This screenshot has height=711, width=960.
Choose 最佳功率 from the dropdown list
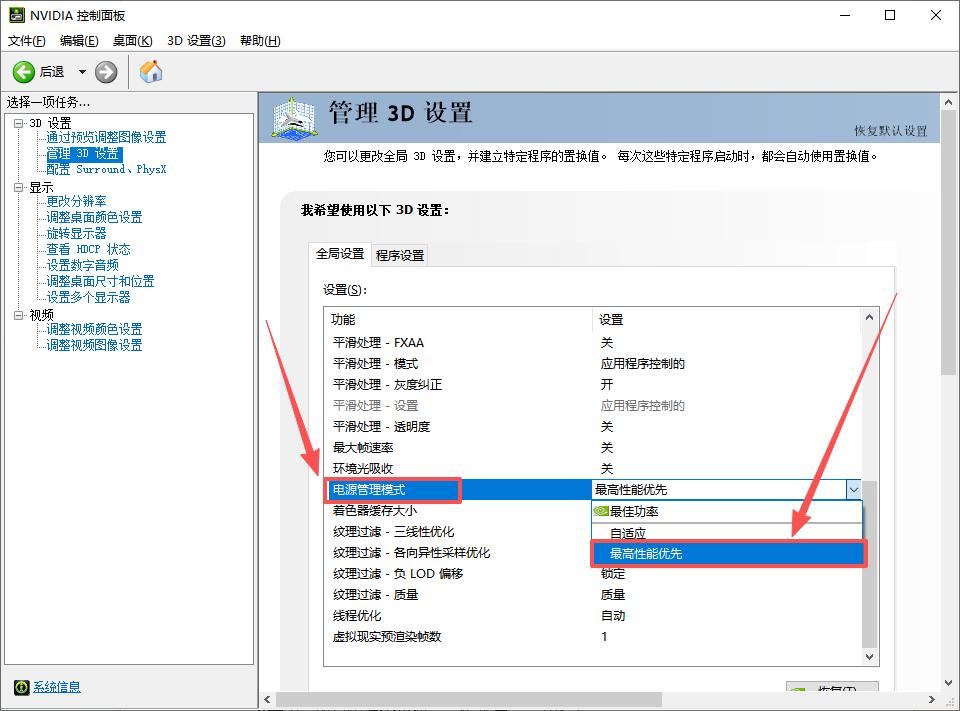pos(727,512)
